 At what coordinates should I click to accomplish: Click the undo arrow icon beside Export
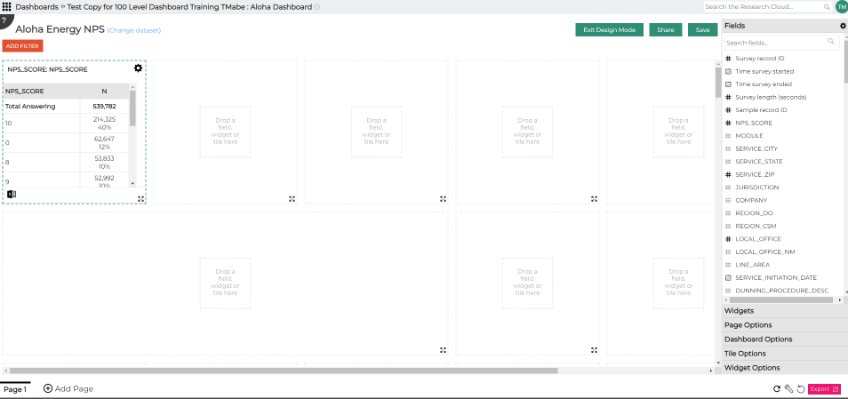[x=801, y=389]
